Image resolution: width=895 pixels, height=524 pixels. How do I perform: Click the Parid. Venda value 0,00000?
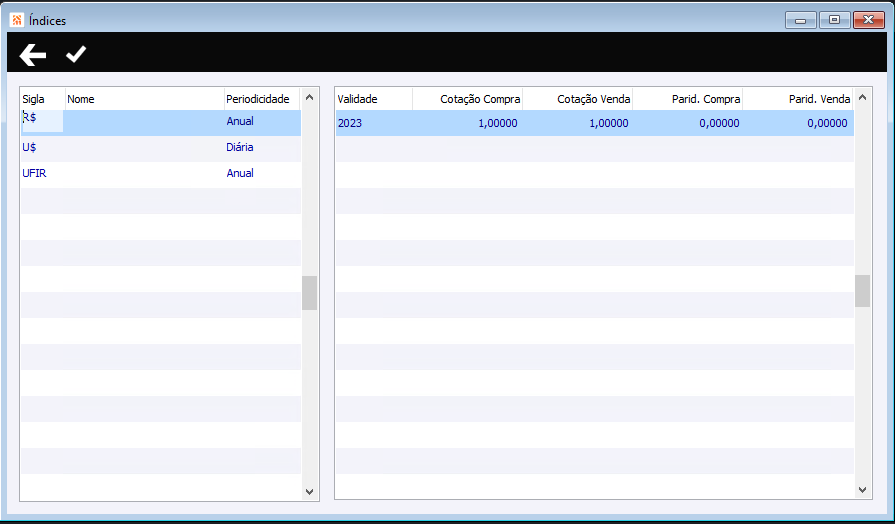[x=827, y=123]
